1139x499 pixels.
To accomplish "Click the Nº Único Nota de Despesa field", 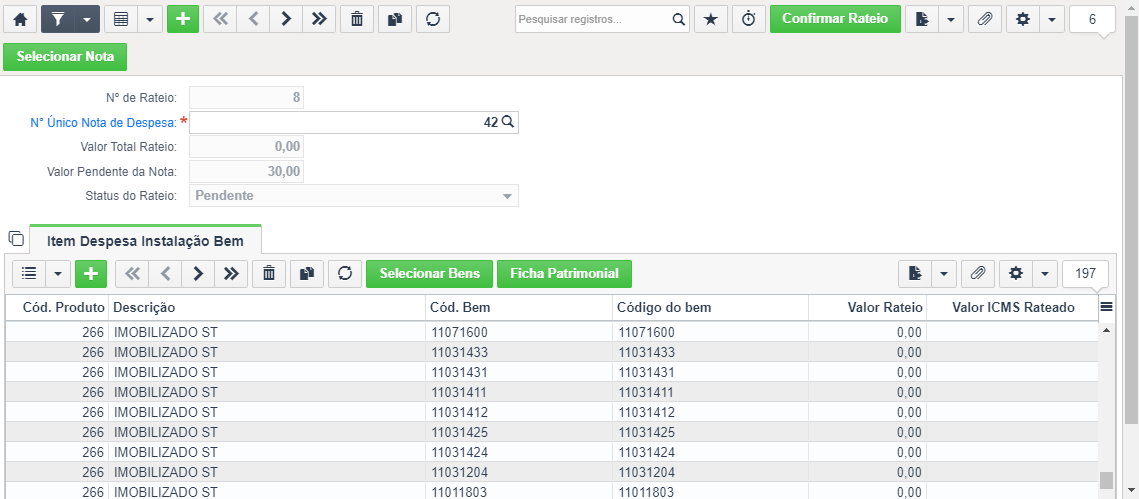I will 354,123.
